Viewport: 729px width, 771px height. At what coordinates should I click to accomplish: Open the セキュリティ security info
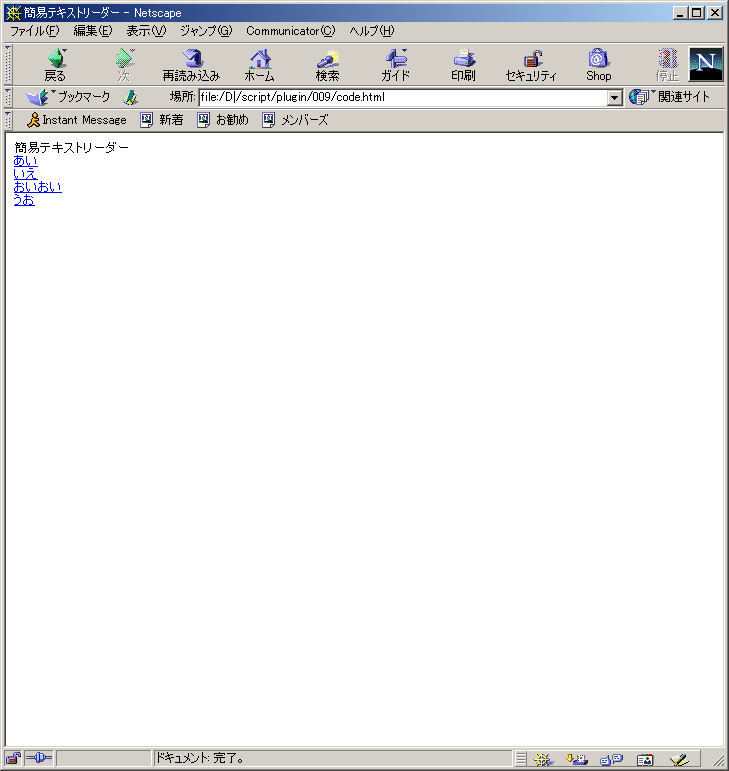tap(531, 65)
